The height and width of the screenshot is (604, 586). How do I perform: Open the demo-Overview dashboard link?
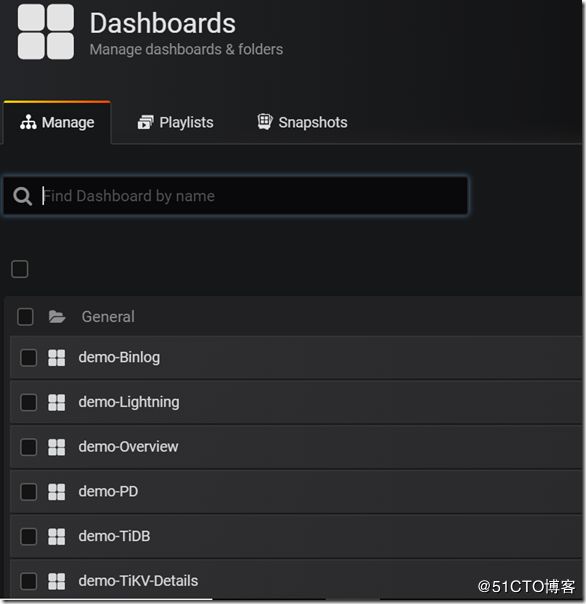tap(128, 447)
